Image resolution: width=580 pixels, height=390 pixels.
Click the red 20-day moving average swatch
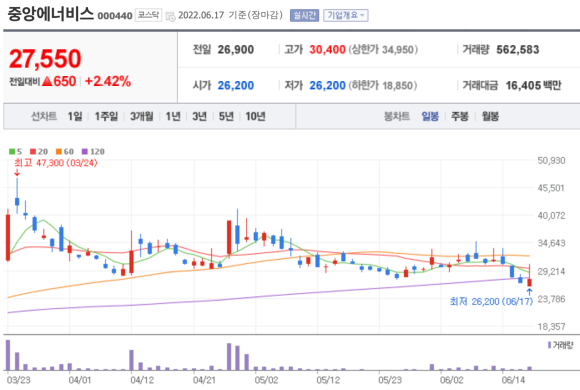[x=33, y=152]
